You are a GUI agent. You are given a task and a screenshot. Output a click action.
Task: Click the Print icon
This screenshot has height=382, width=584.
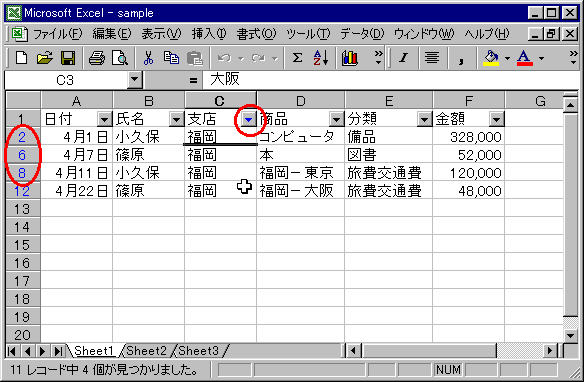[97, 58]
